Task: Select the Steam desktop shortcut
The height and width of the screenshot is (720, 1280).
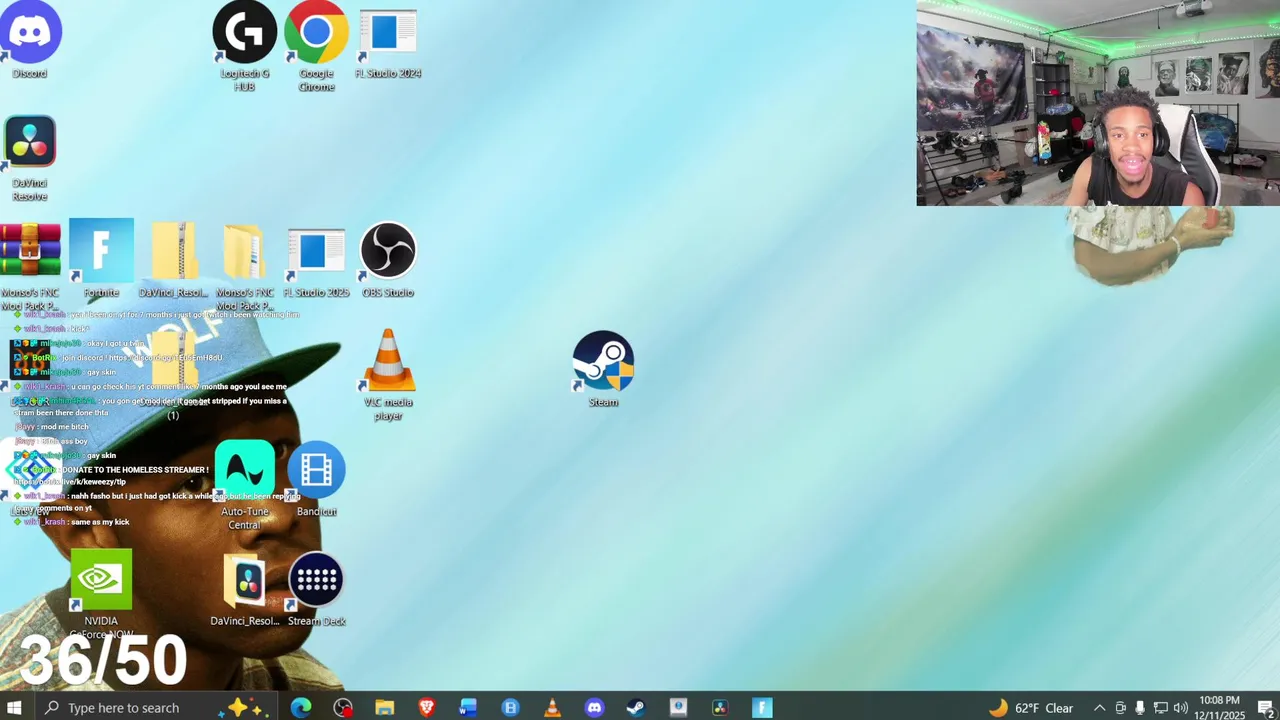Action: pyautogui.click(x=603, y=369)
